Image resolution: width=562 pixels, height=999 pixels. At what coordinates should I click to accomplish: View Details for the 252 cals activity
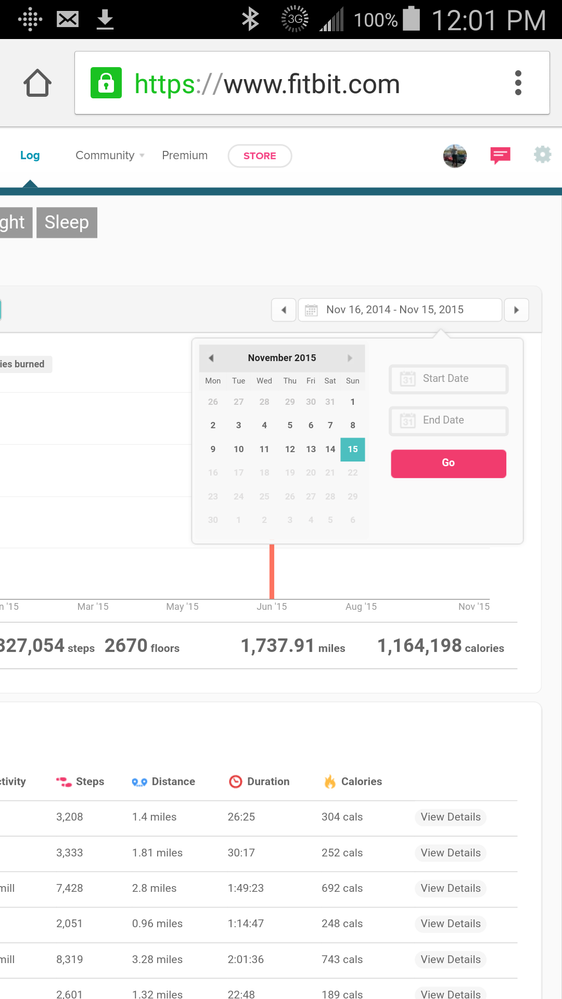pos(450,853)
